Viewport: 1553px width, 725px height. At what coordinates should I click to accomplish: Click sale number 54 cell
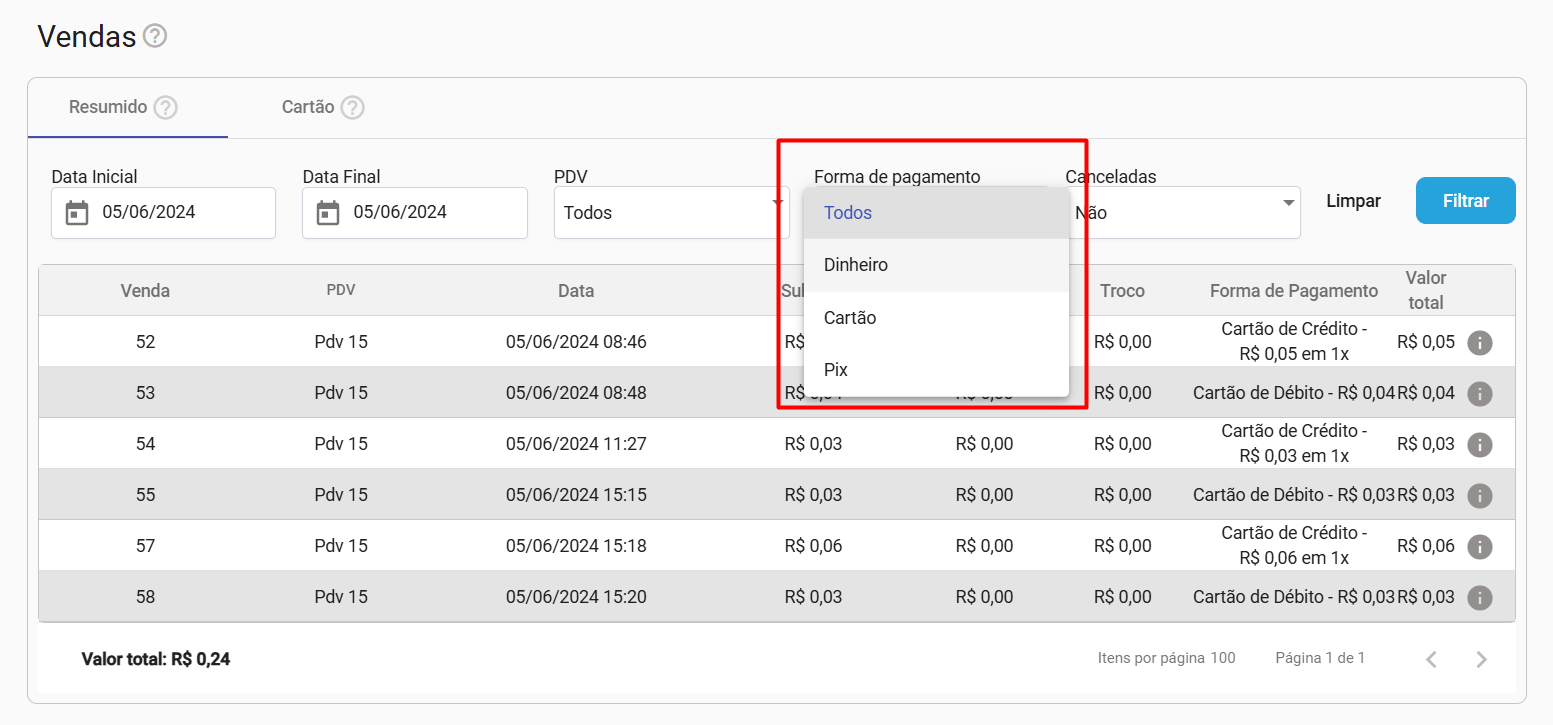[x=145, y=444]
